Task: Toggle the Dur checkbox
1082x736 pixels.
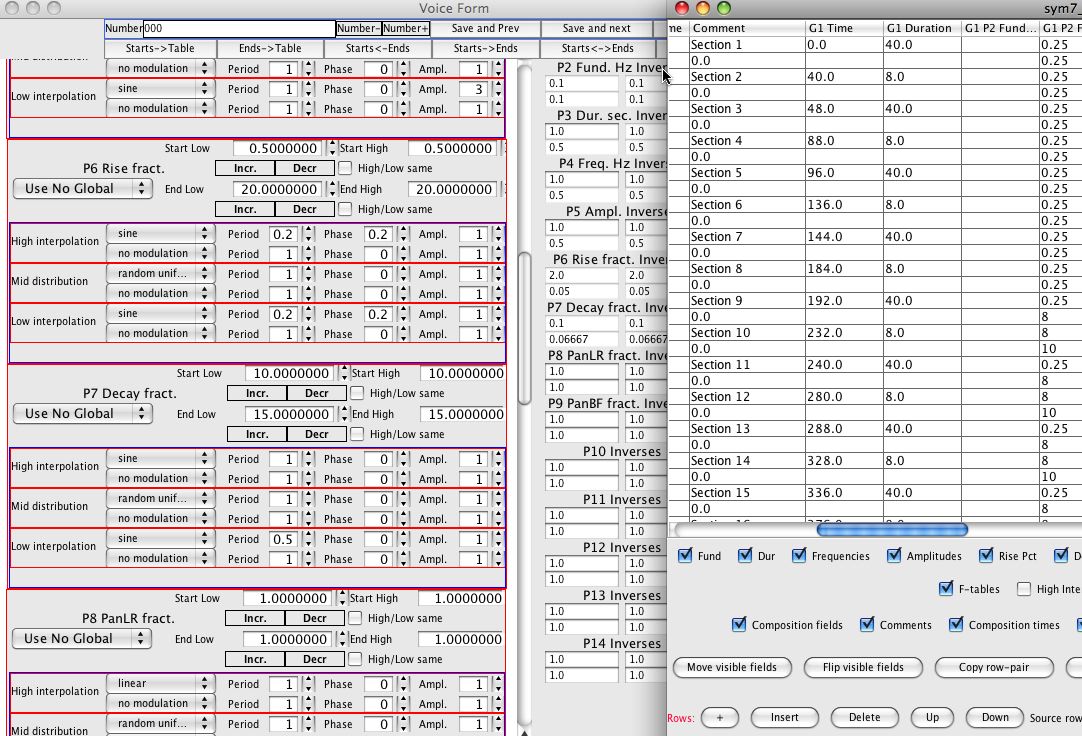Action: click(x=745, y=555)
